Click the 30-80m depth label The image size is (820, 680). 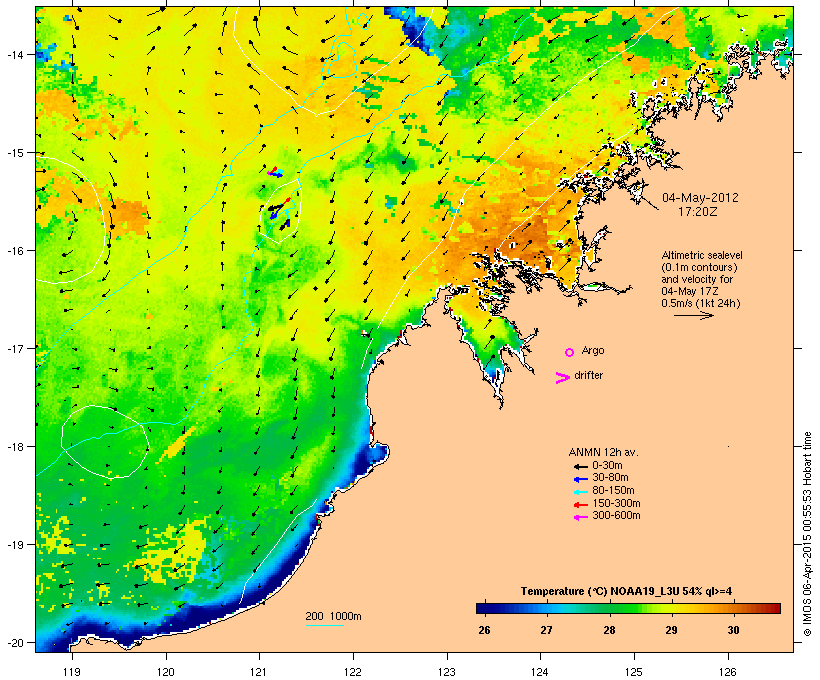pyautogui.click(x=610, y=477)
